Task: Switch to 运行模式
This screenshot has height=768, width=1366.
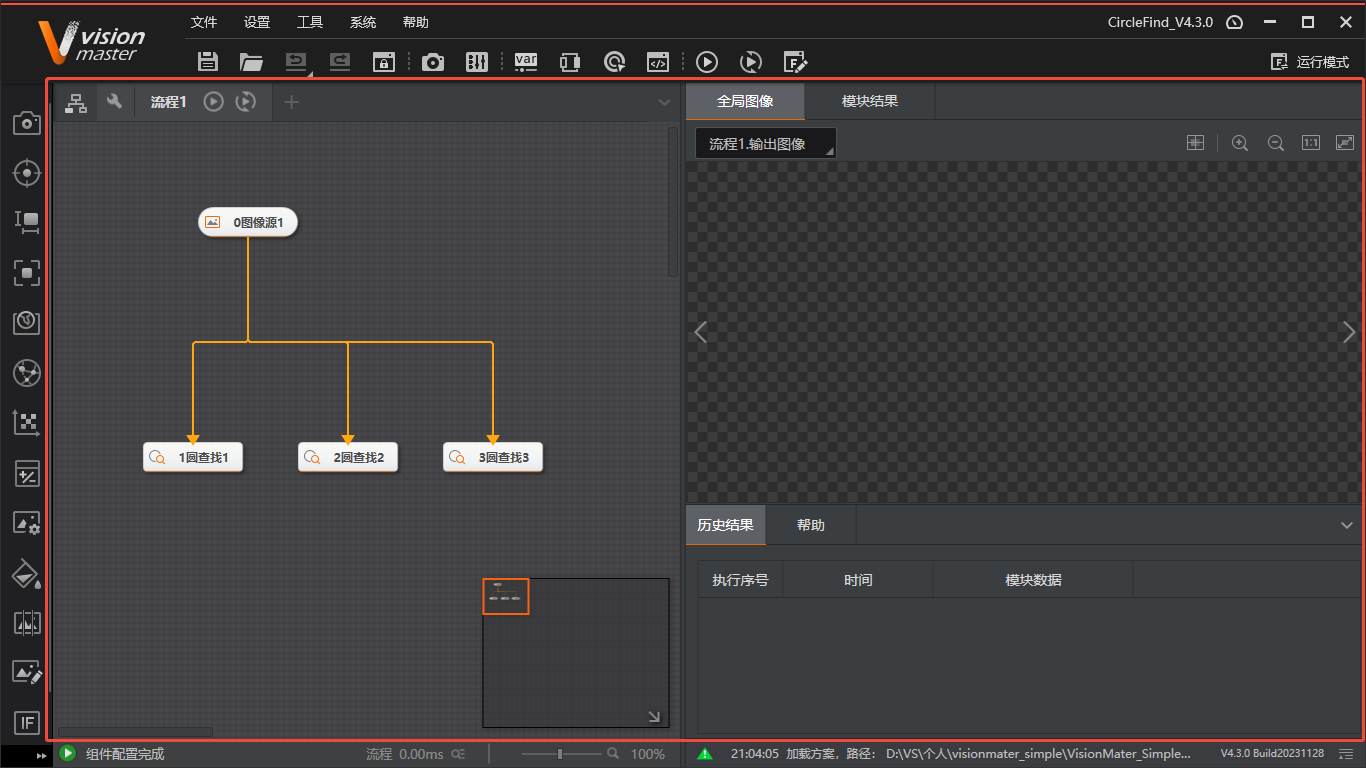Action: (1310, 62)
